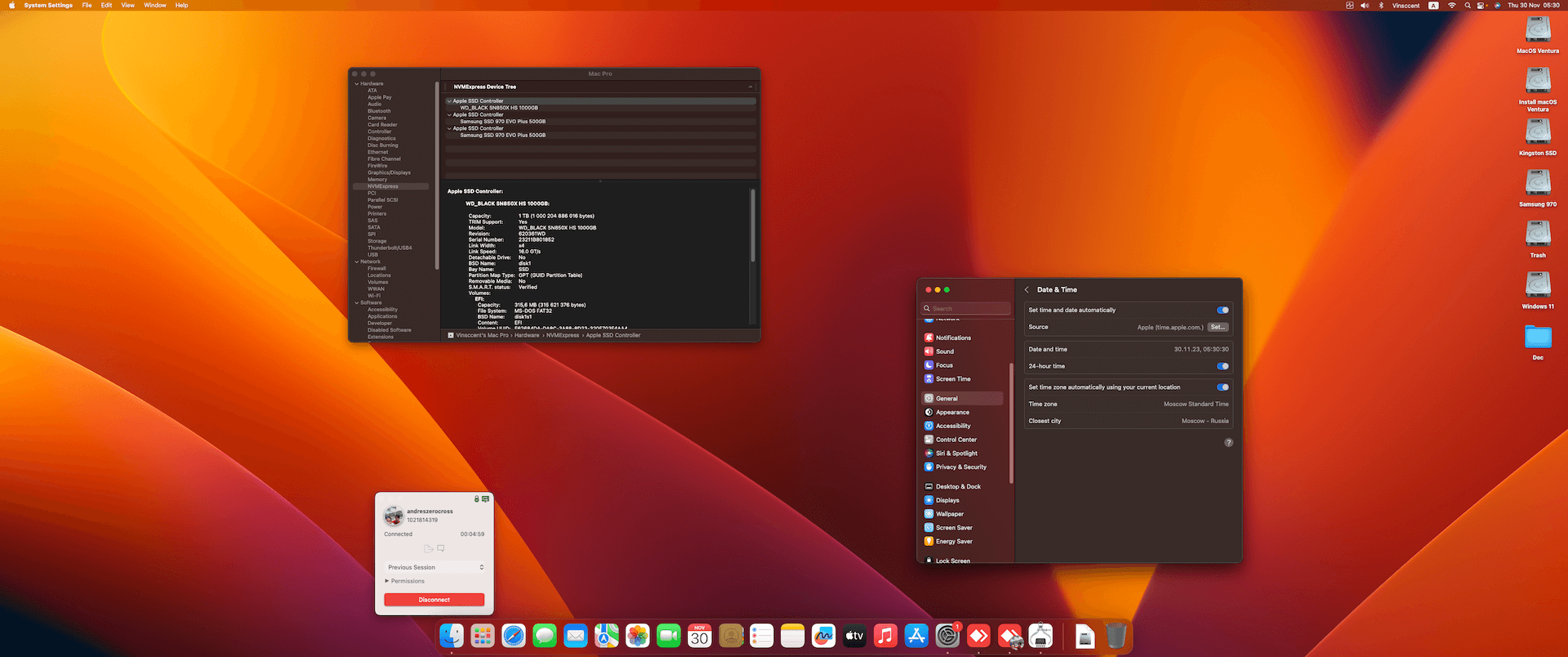Collapse the Hardware tree section
Image resolution: width=1568 pixels, height=657 pixels.
pos(357,84)
